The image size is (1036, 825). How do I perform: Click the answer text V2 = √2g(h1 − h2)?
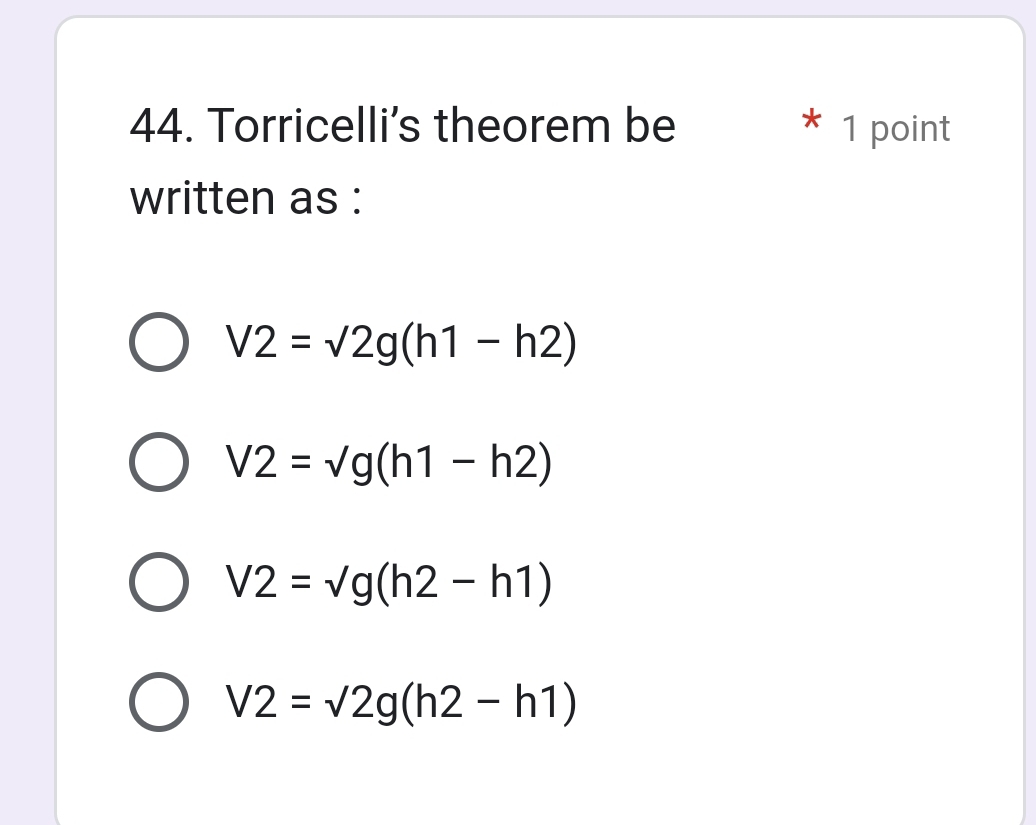click(x=402, y=344)
